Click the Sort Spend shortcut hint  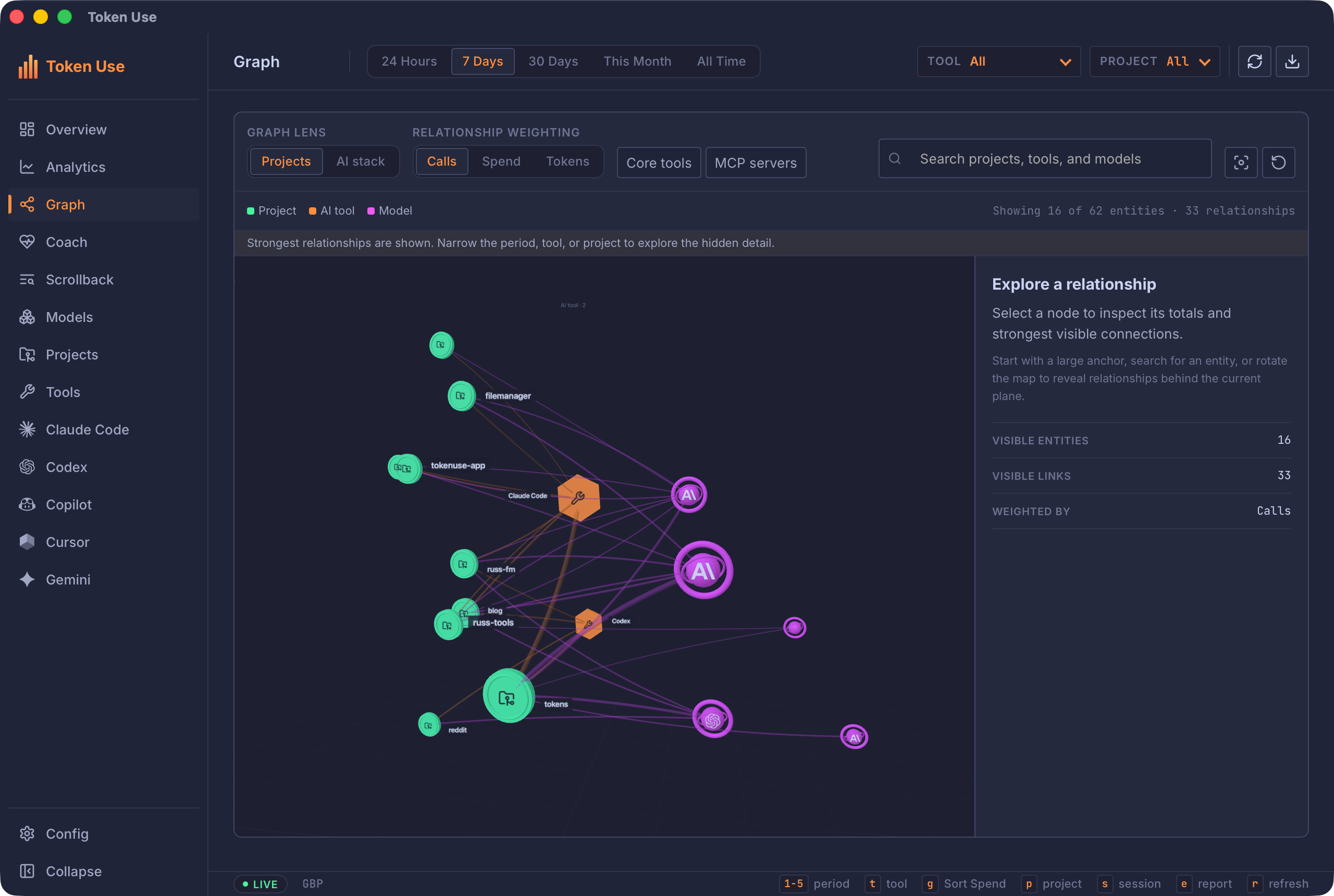pos(964,883)
